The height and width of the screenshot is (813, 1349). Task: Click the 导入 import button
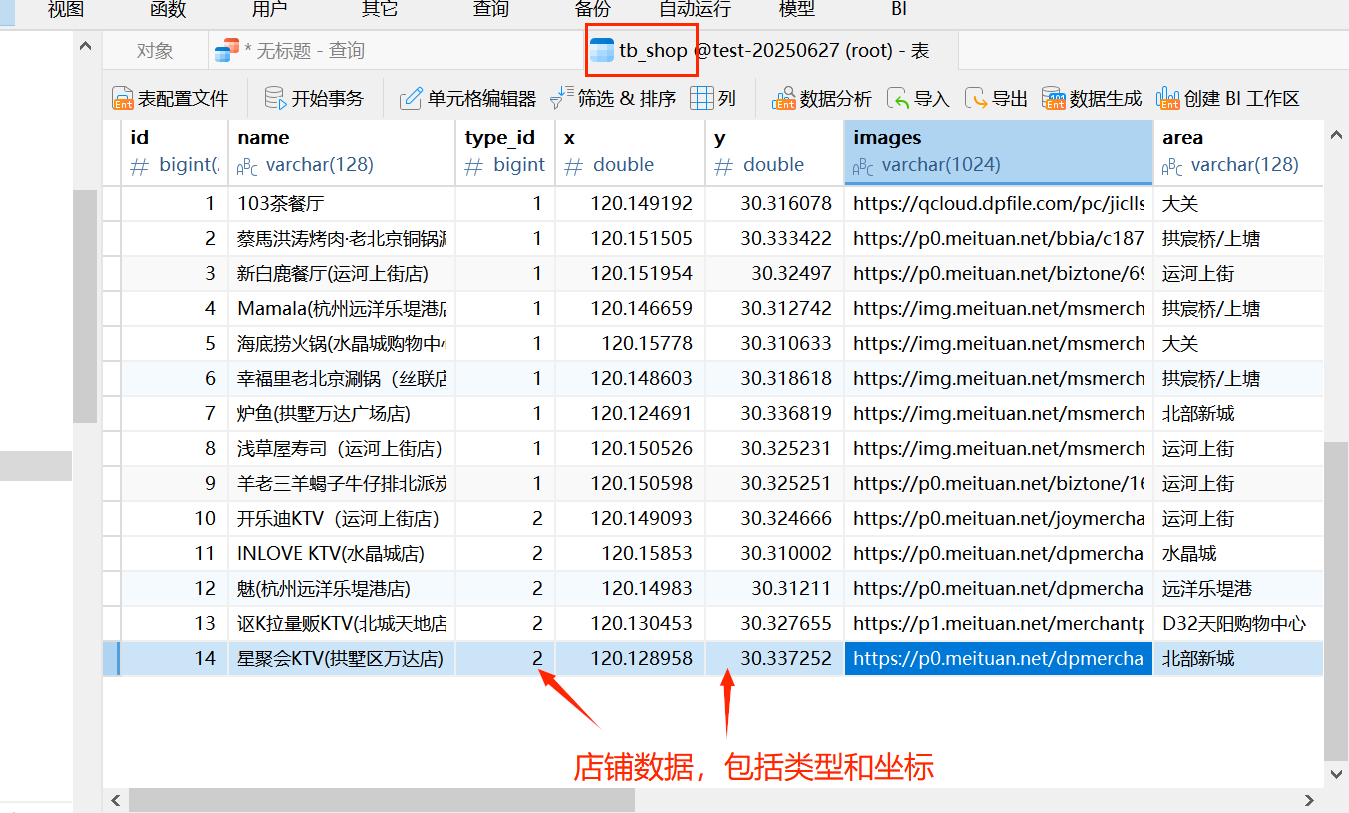pos(918,98)
